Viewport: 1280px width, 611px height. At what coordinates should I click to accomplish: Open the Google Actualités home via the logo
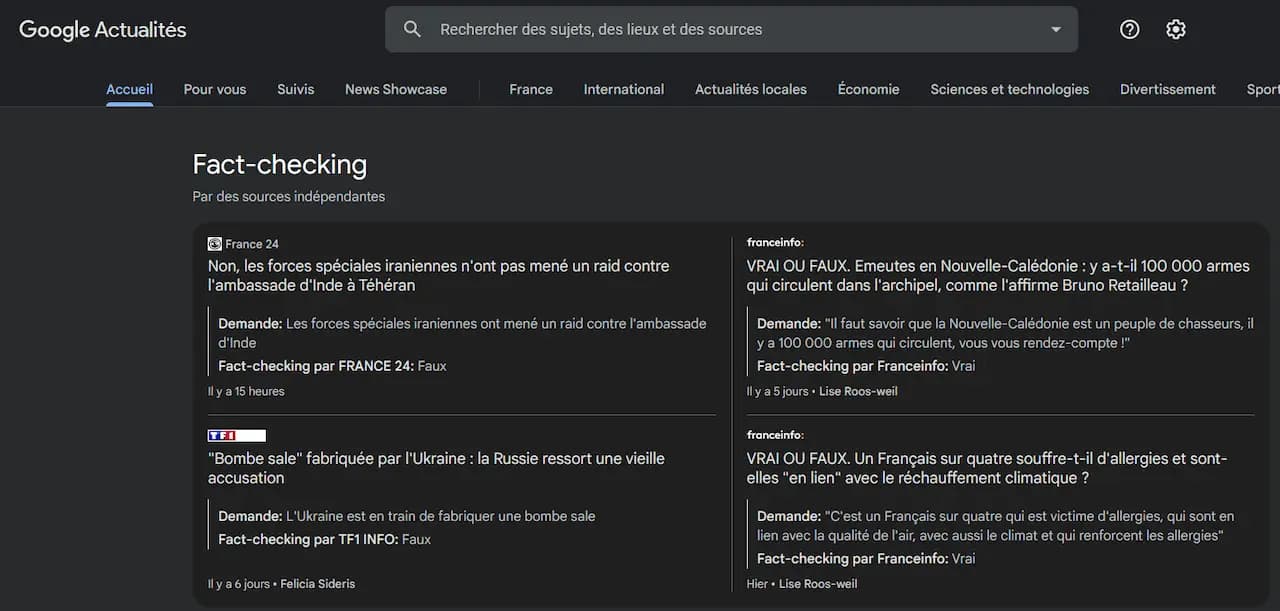click(x=100, y=29)
